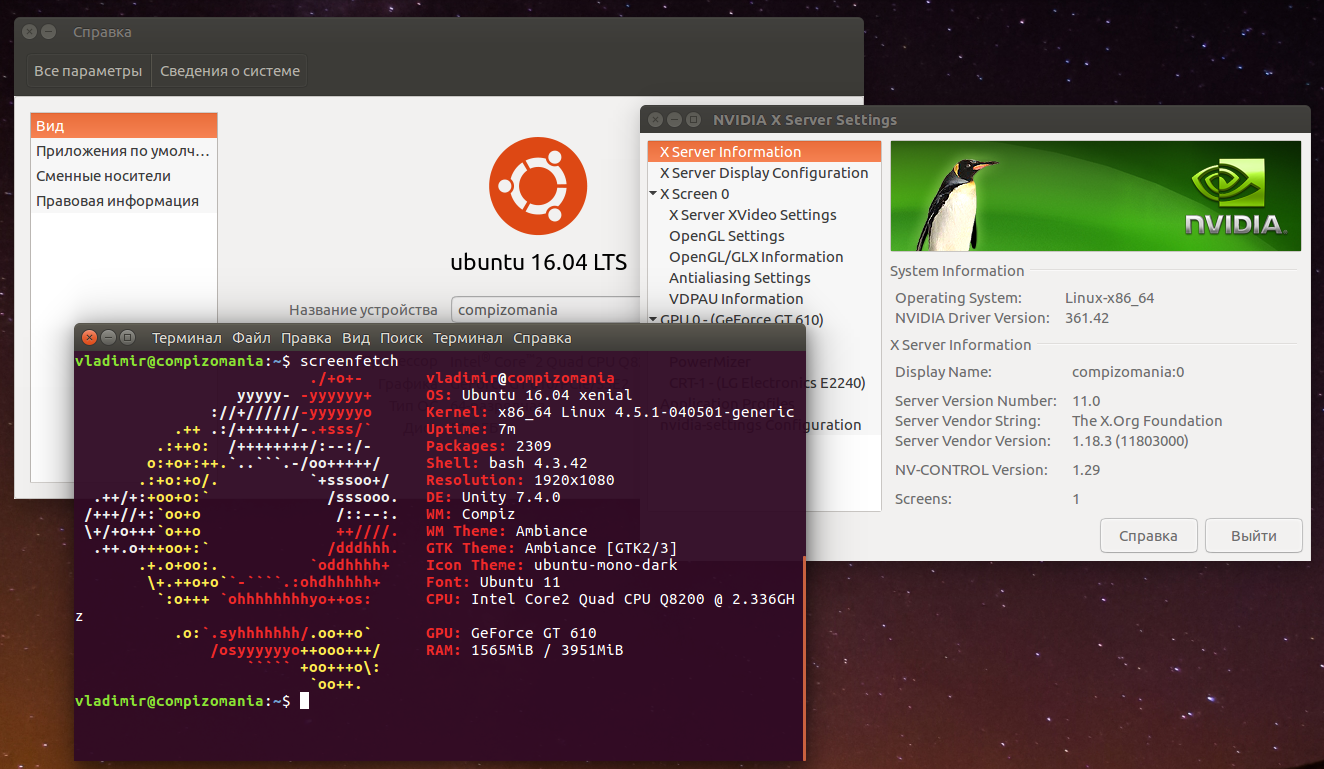Screen dimensions: 1324x769
Task: Close the NVIDIA X Server Settings window
Action: click(655, 120)
